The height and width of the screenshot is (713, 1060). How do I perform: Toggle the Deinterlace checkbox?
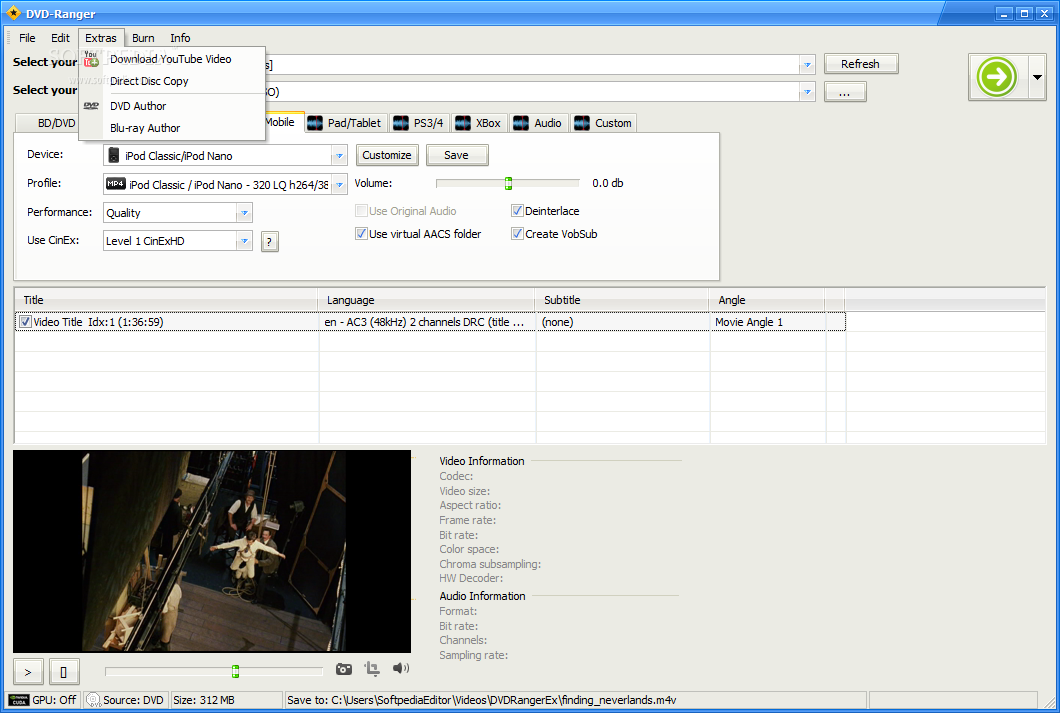click(517, 210)
